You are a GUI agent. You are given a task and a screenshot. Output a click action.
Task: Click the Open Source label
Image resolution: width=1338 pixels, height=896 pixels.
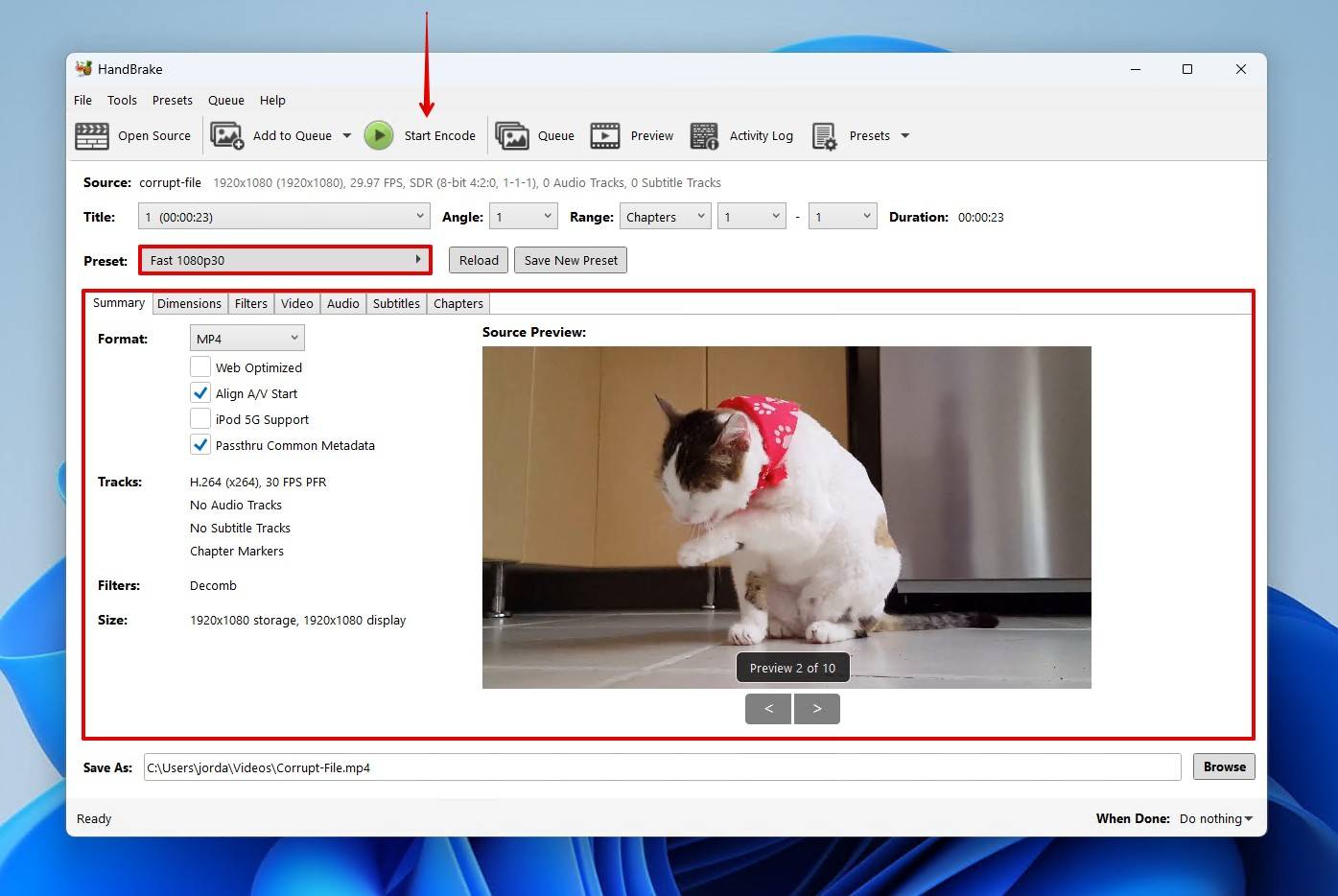coord(154,136)
